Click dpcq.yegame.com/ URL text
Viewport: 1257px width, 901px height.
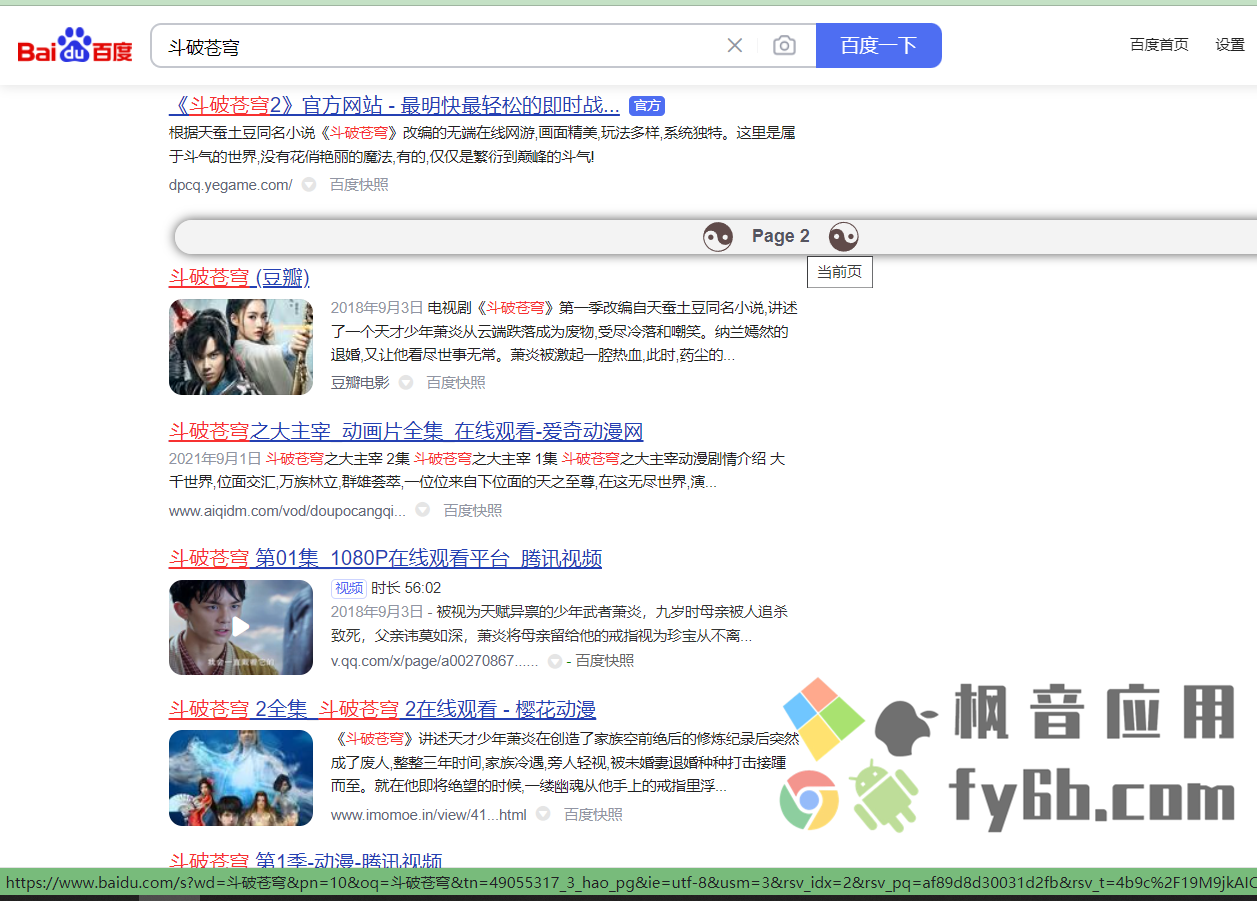[231, 185]
